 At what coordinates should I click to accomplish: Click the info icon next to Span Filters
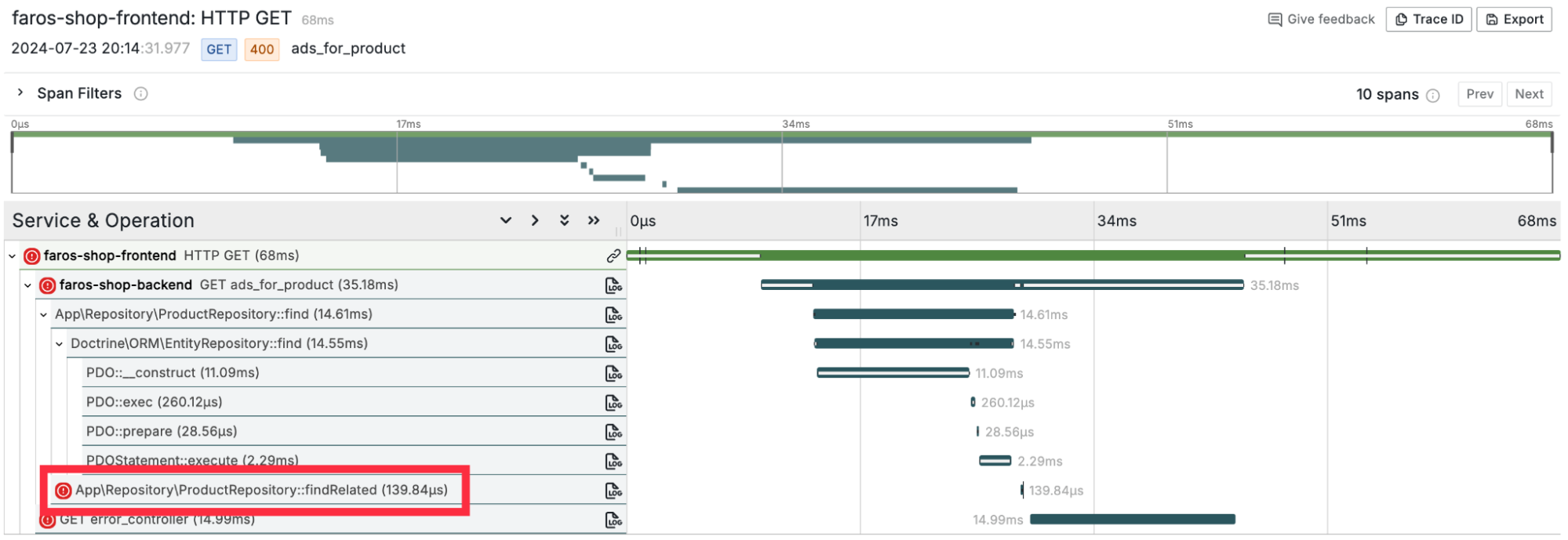click(x=141, y=94)
